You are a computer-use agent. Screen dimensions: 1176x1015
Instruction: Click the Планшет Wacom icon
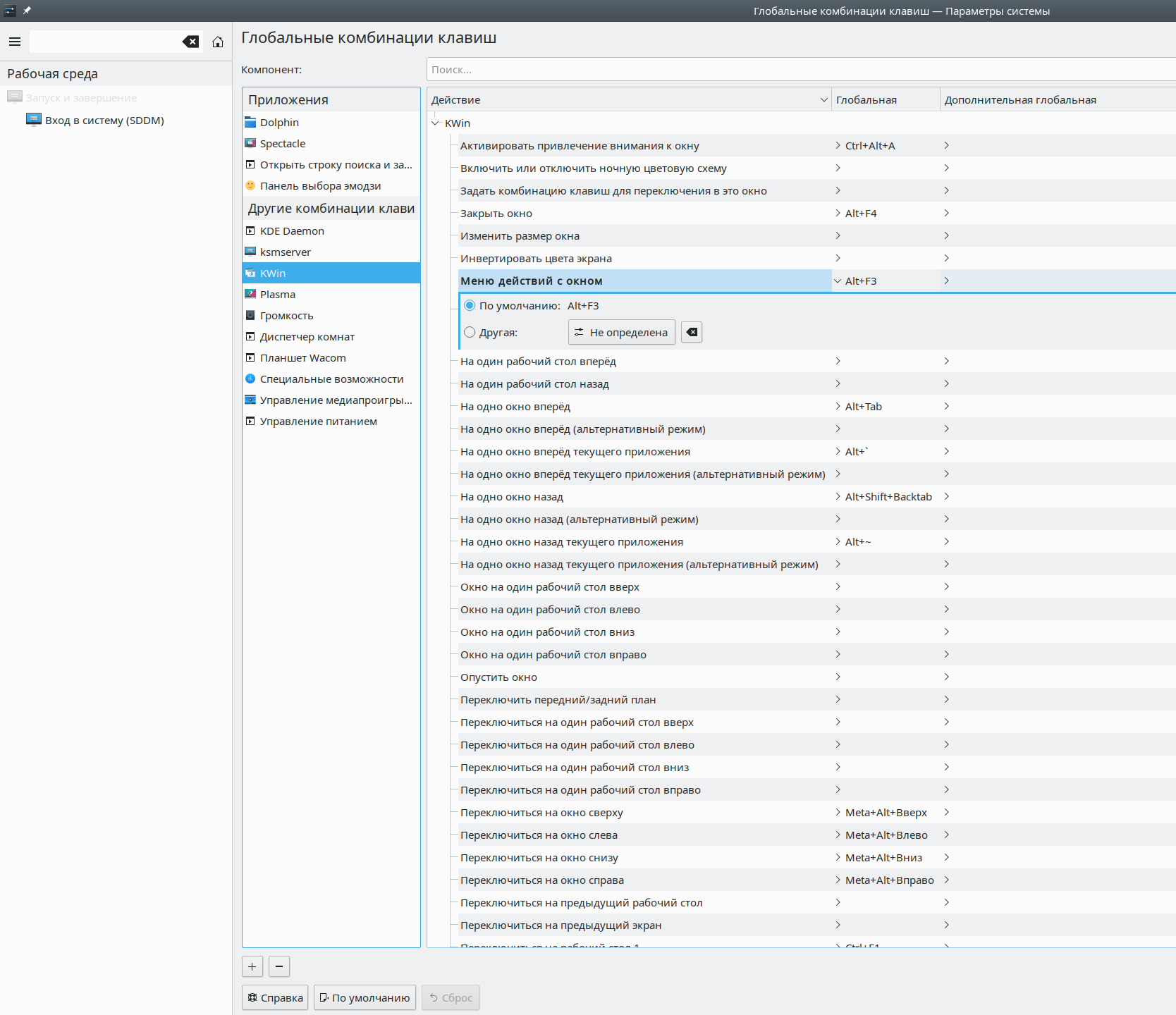click(x=250, y=357)
